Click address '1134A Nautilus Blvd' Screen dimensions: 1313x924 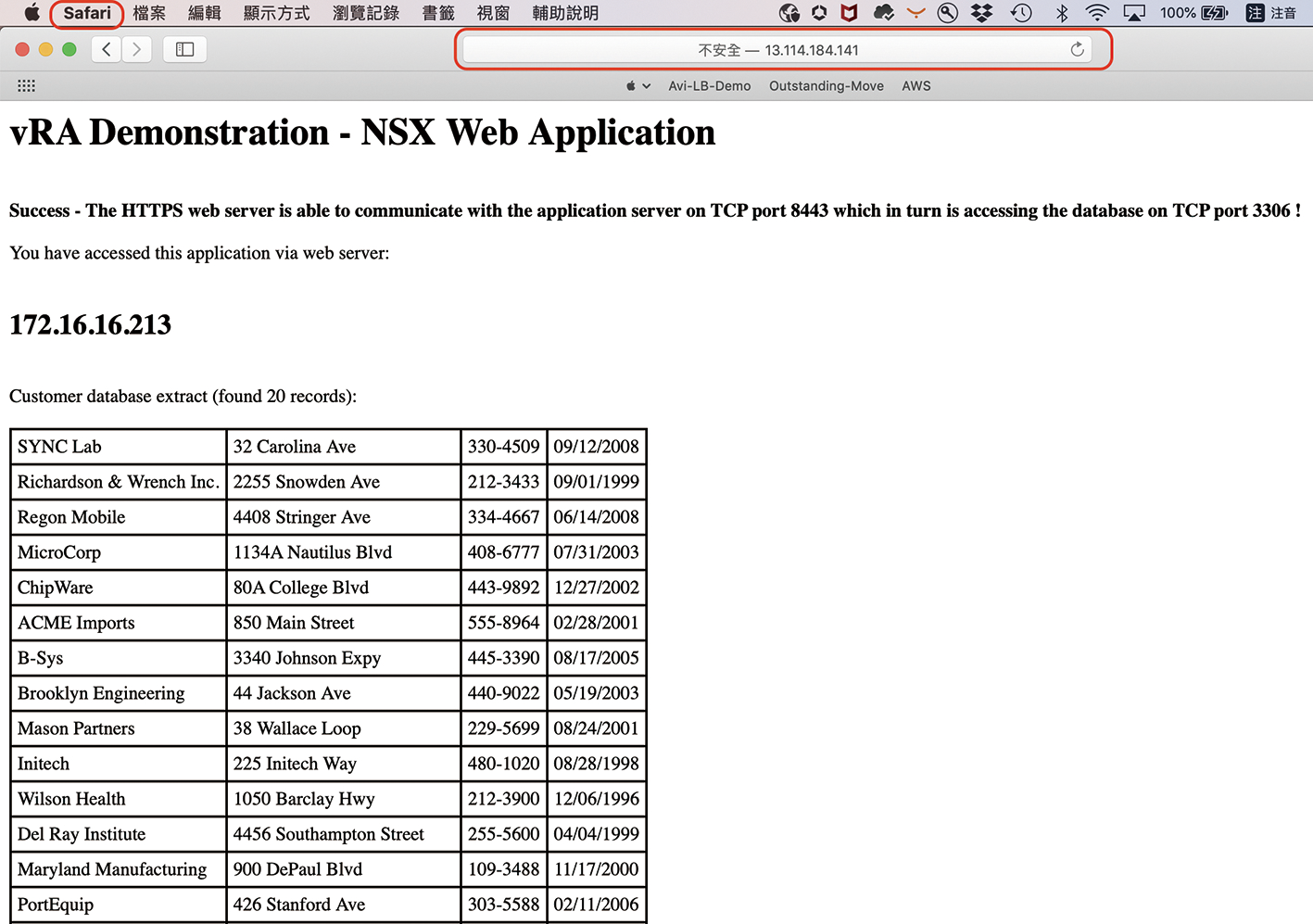pyautogui.click(x=312, y=552)
